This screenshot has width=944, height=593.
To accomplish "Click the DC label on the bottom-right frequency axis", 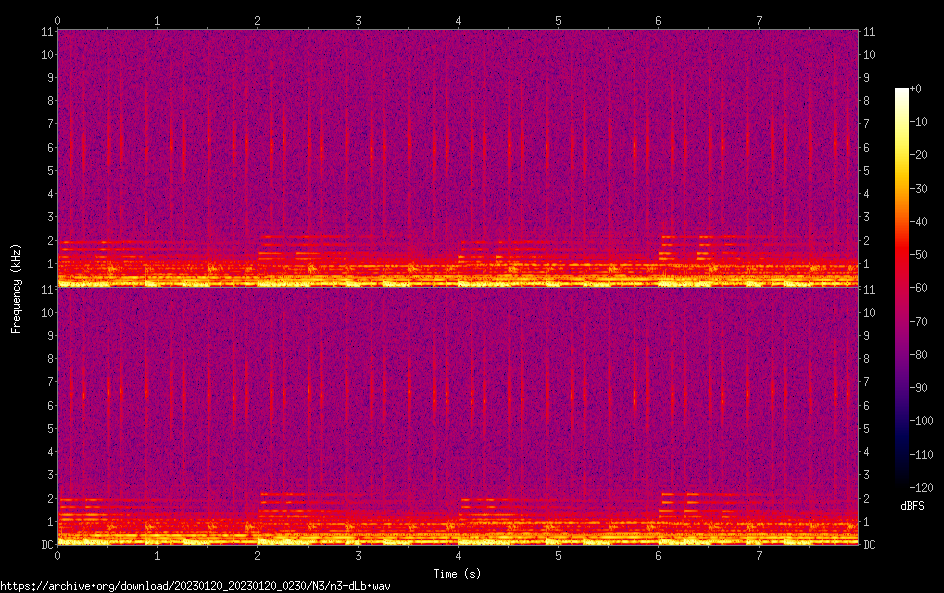I will 870,544.
